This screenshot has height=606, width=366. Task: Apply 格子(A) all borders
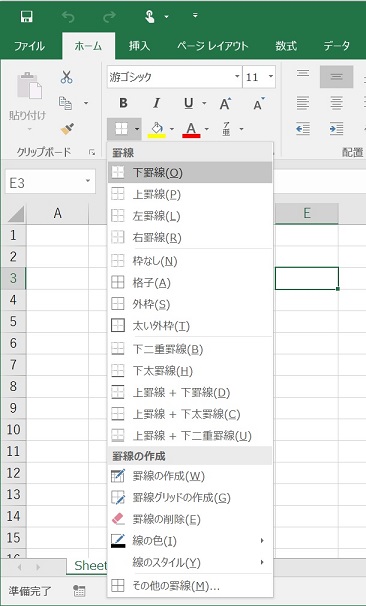[x=190, y=283]
